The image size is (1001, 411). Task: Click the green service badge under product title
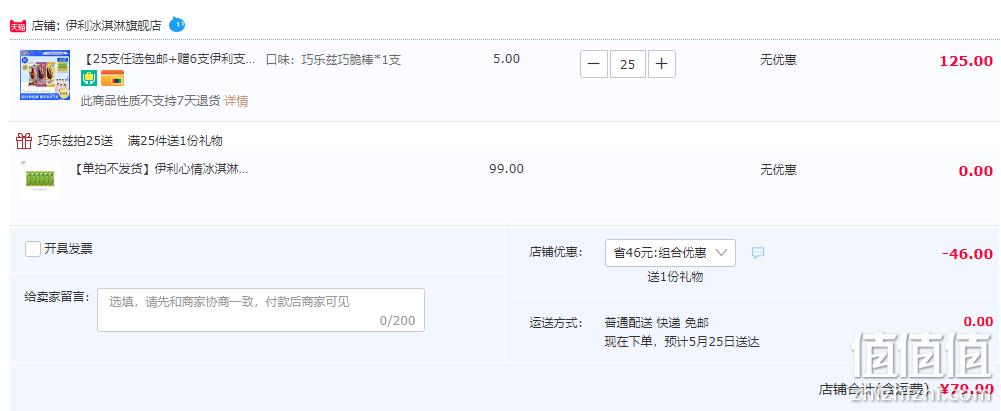(89, 78)
